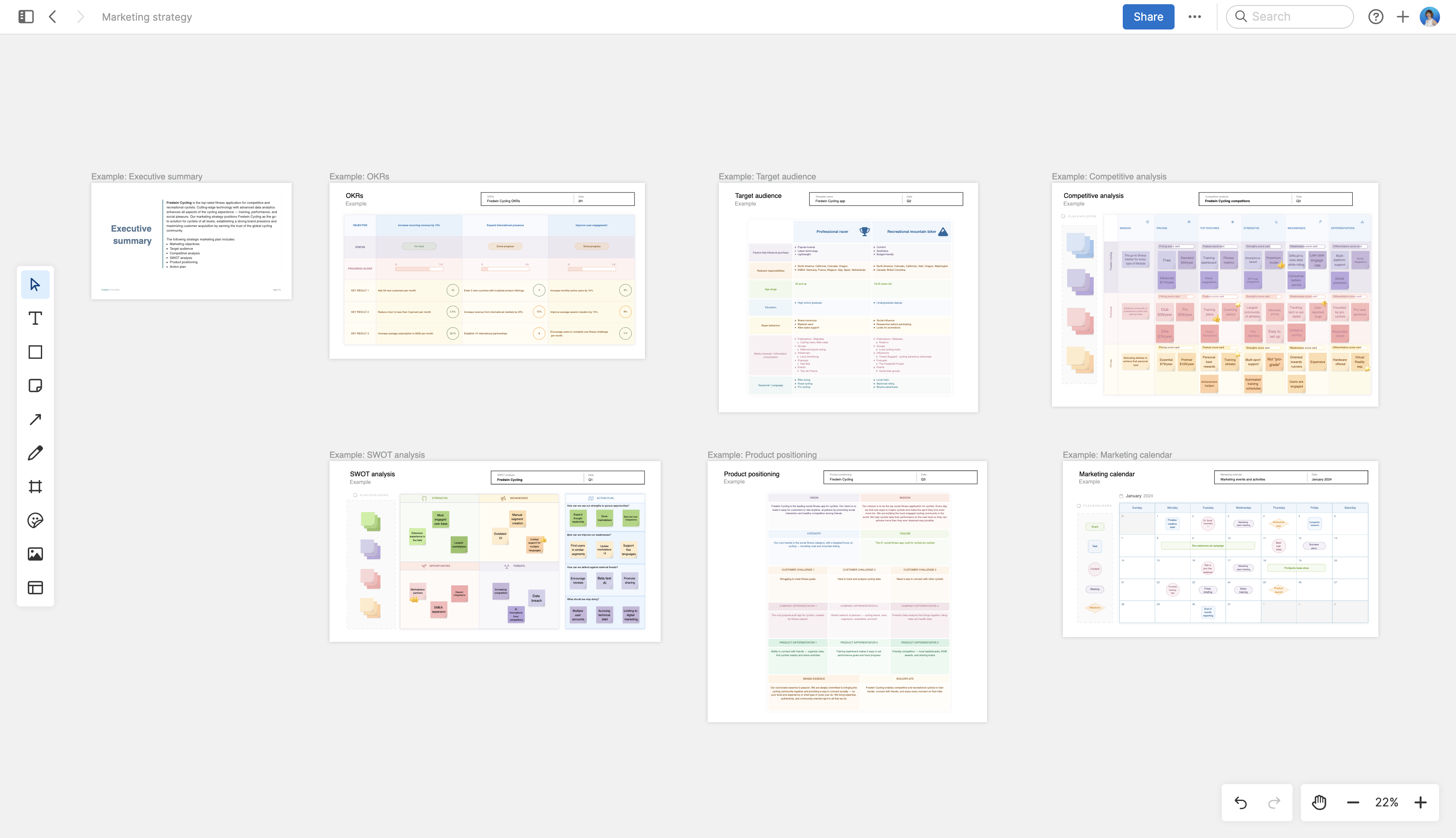This screenshot has height=838, width=1456.
Task: Pick the Sticky note tool
Action: [35, 385]
